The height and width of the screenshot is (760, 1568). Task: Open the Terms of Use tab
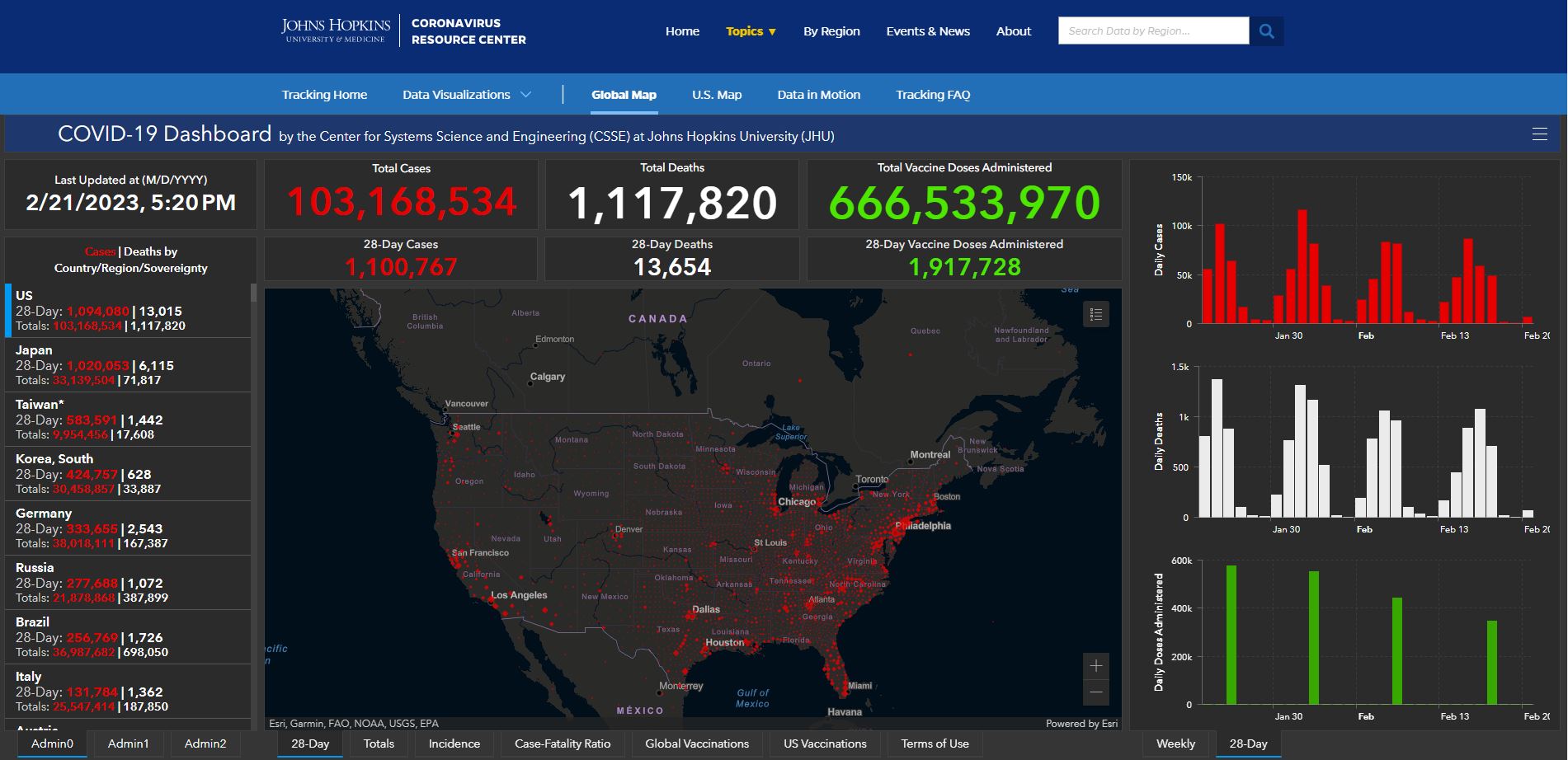pos(935,744)
